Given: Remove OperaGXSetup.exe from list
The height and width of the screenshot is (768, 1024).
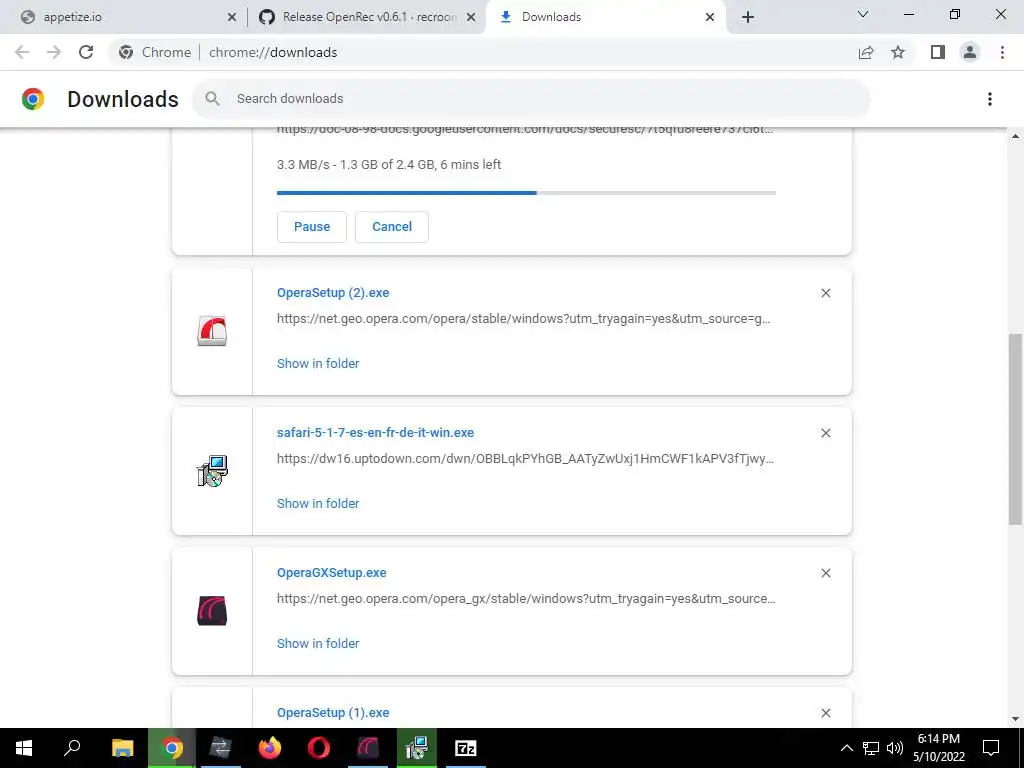Looking at the screenshot, I should coord(825,573).
